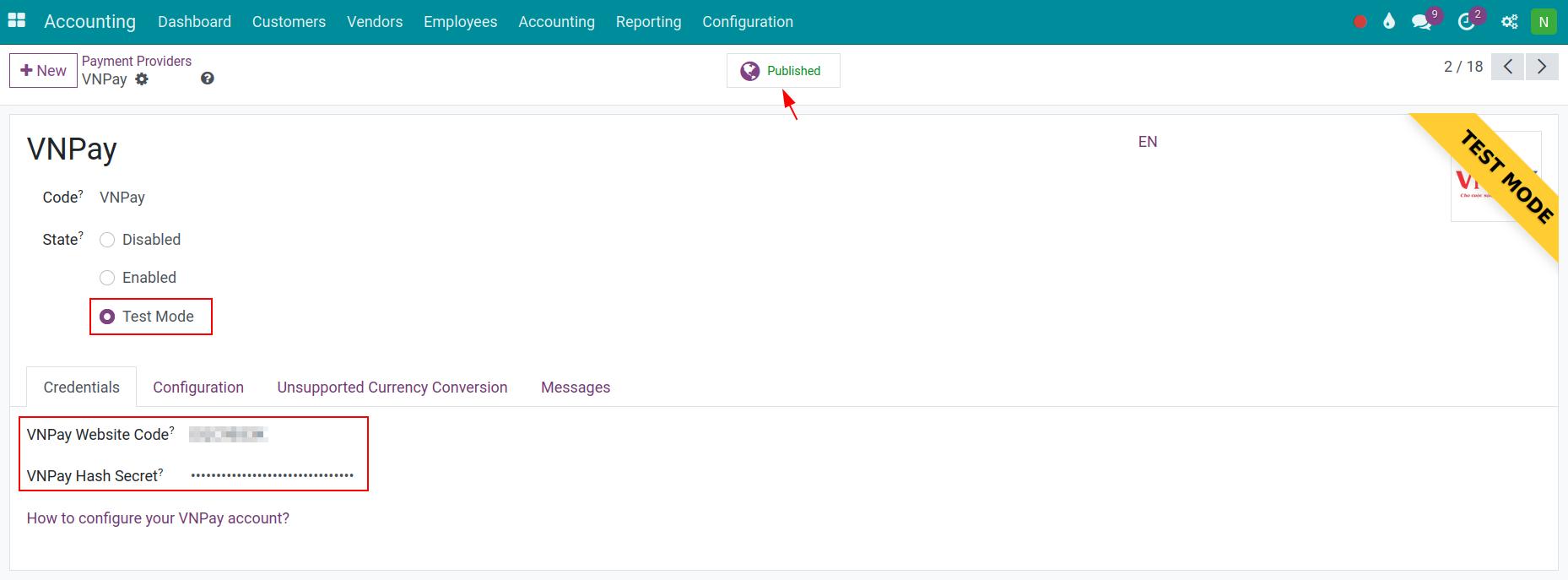Open the gear actions menu beside VNPay
Screen dimensions: 1568x580
click(x=142, y=79)
